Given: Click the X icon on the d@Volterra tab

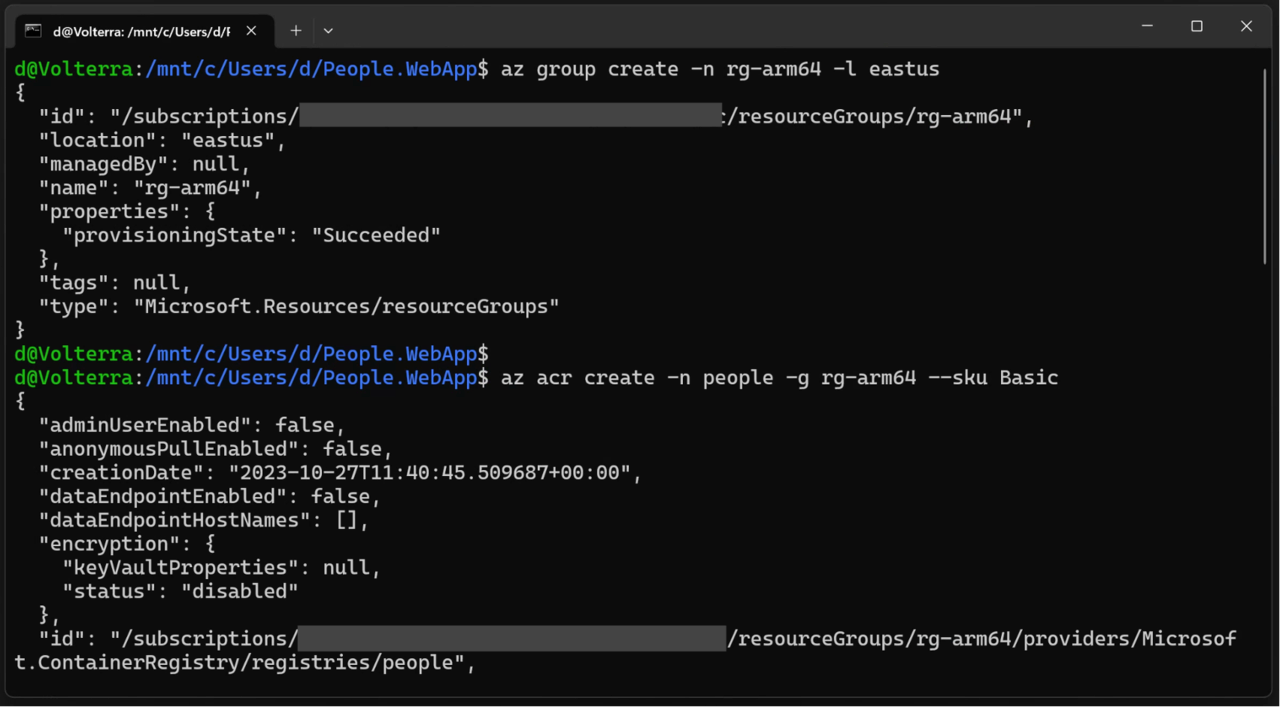Looking at the screenshot, I should pyautogui.click(x=251, y=30).
